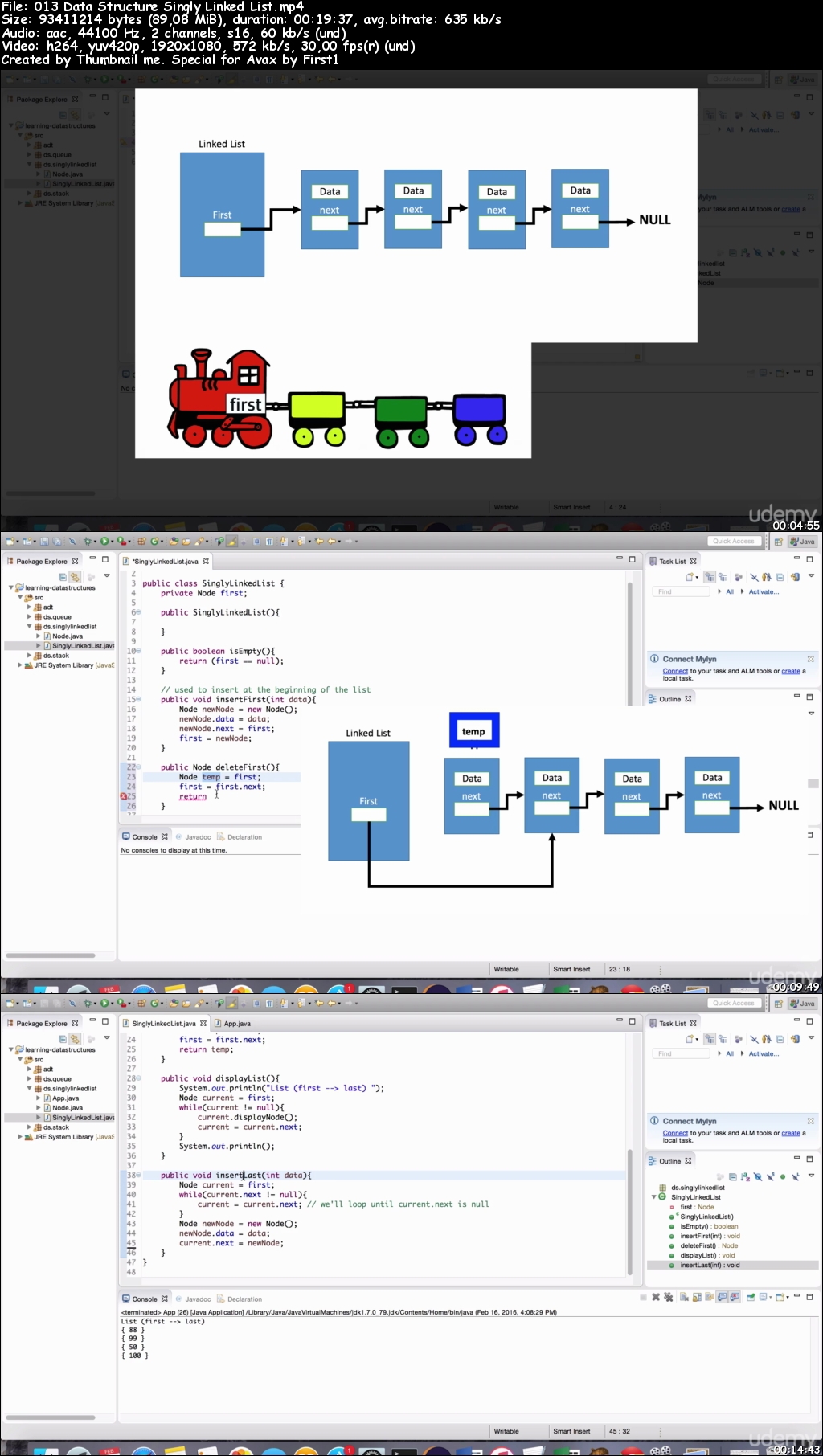Open Declaration tab in 00:14:43 frame
Image resolution: width=823 pixels, height=1456 pixels.
pyautogui.click(x=240, y=1299)
